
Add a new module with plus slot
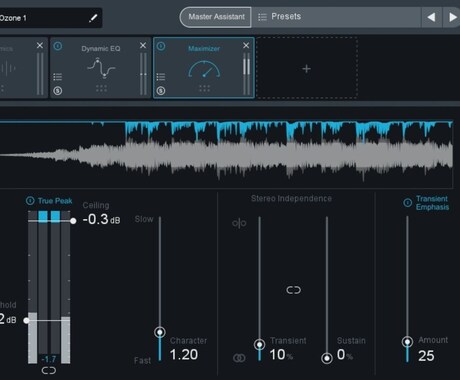(307, 69)
